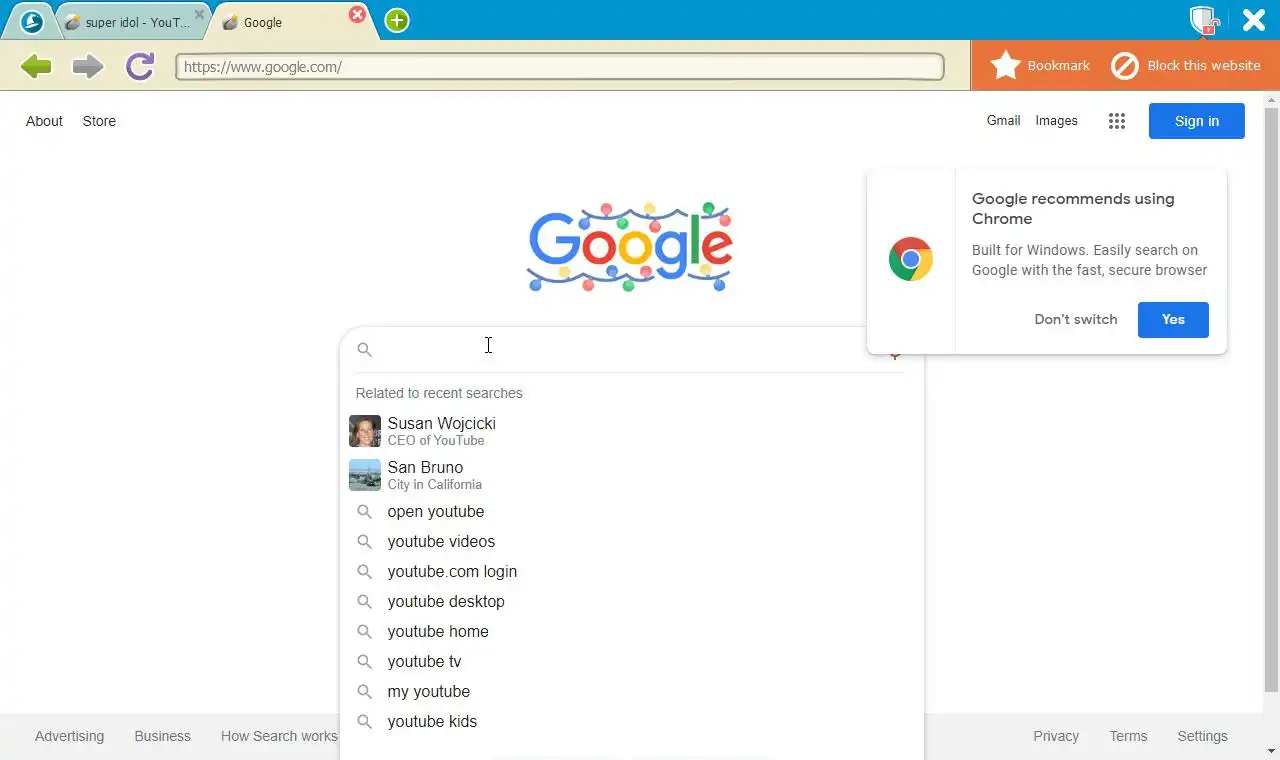Bookmark this page with star icon
This screenshot has width=1280, height=760.
pyautogui.click(x=1005, y=66)
